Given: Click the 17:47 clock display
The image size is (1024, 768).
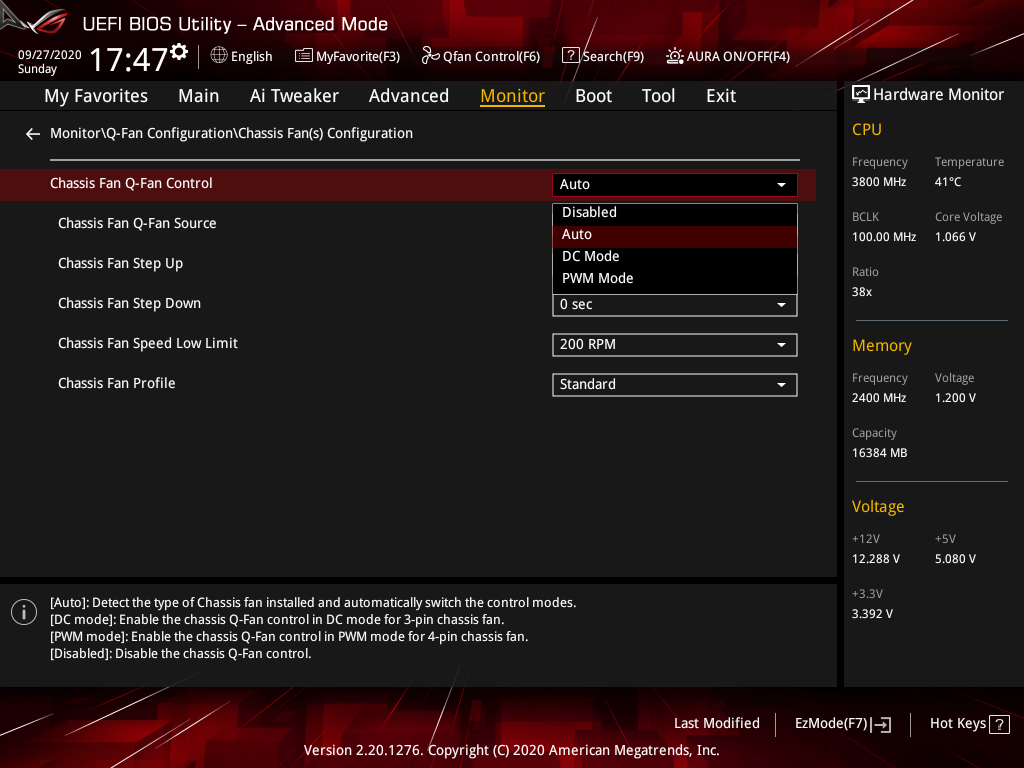Looking at the screenshot, I should coord(129,60).
